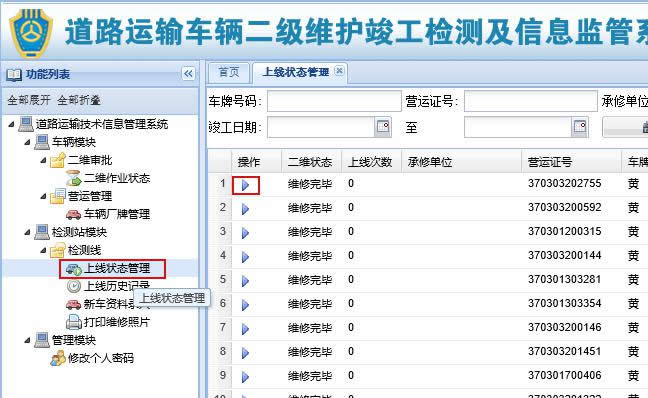The image size is (648, 398).
Task: Collapse the 管理模块 tree node arrow
Action: [x=27, y=340]
